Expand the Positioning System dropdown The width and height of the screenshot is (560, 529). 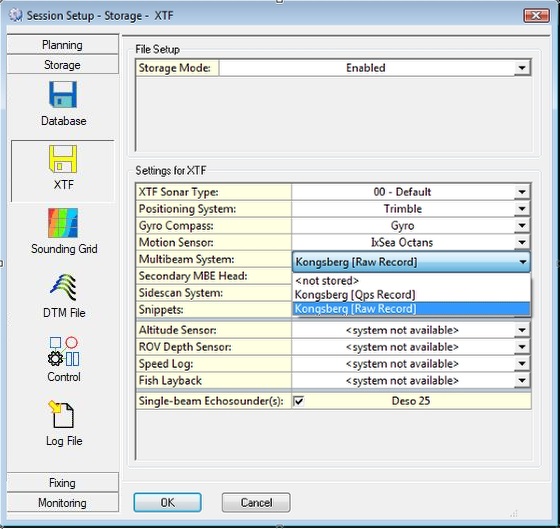tap(522, 209)
